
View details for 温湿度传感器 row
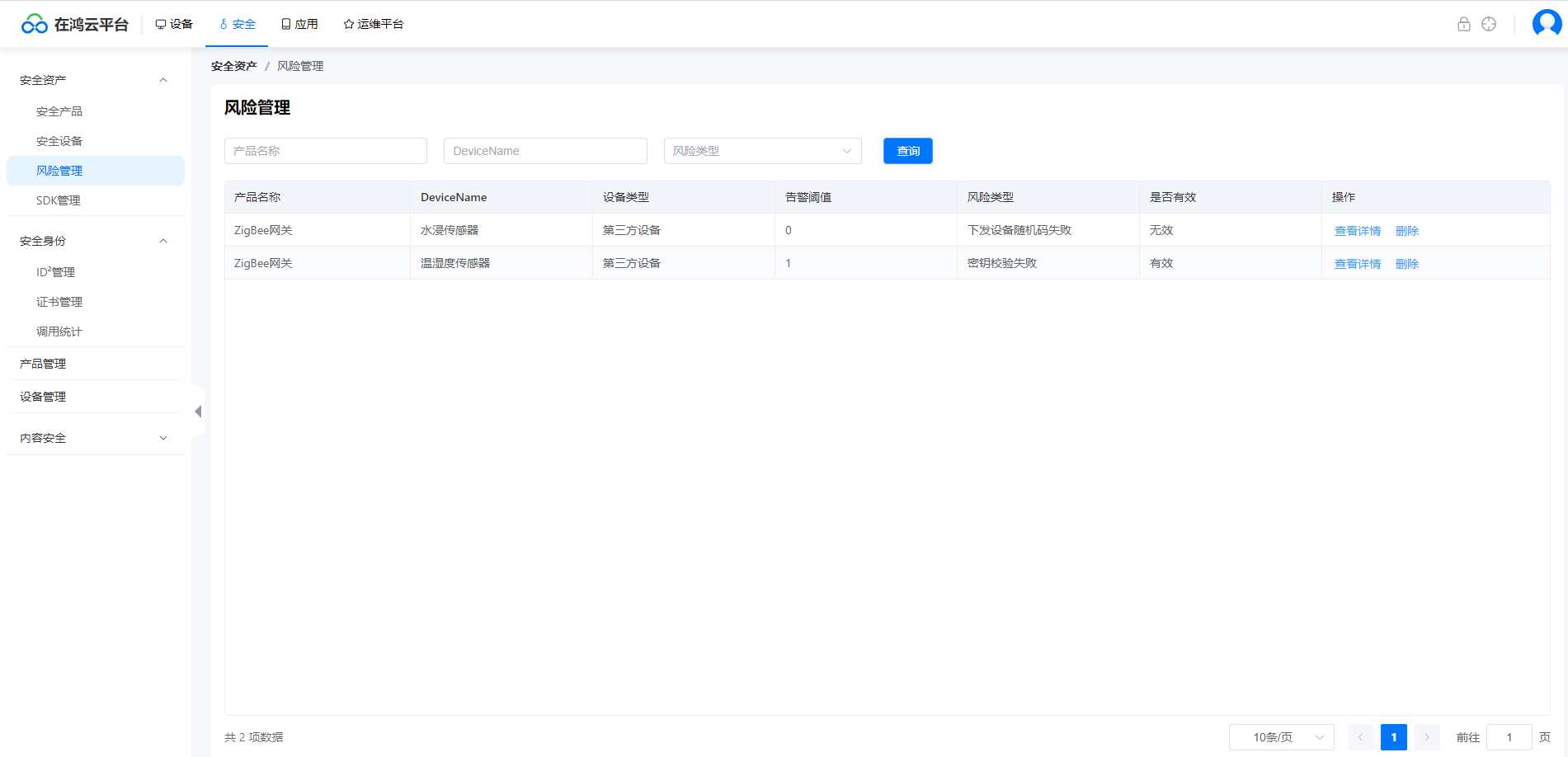click(1358, 264)
